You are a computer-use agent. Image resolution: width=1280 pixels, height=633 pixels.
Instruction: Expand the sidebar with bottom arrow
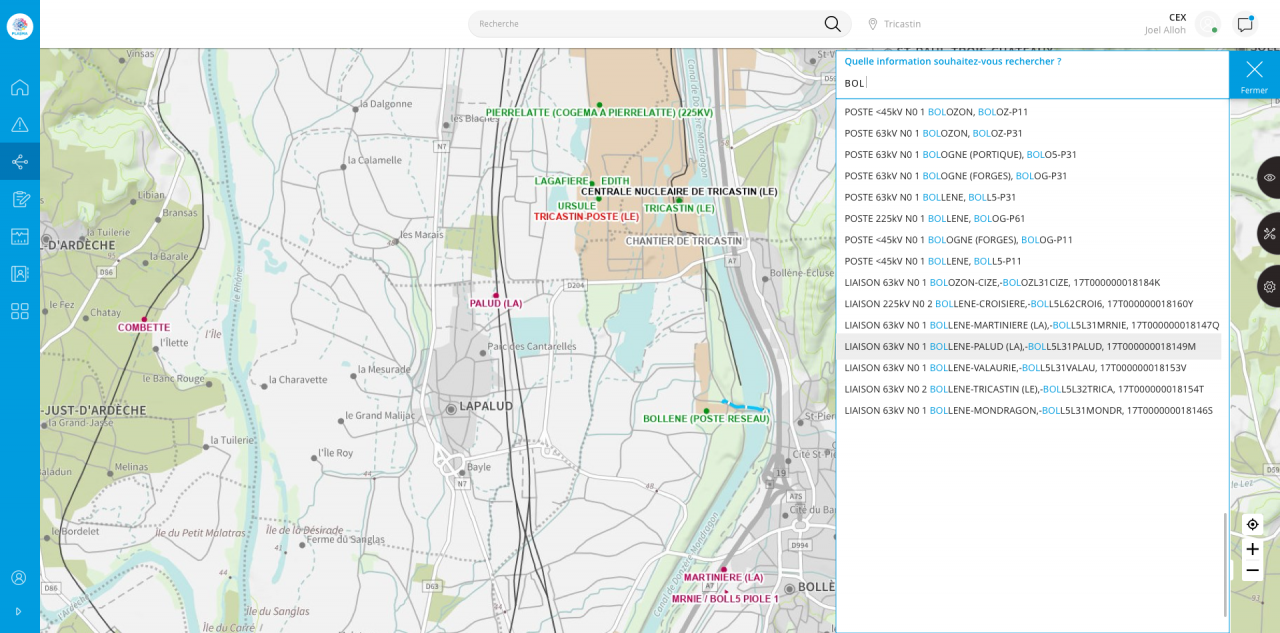click(18, 611)
